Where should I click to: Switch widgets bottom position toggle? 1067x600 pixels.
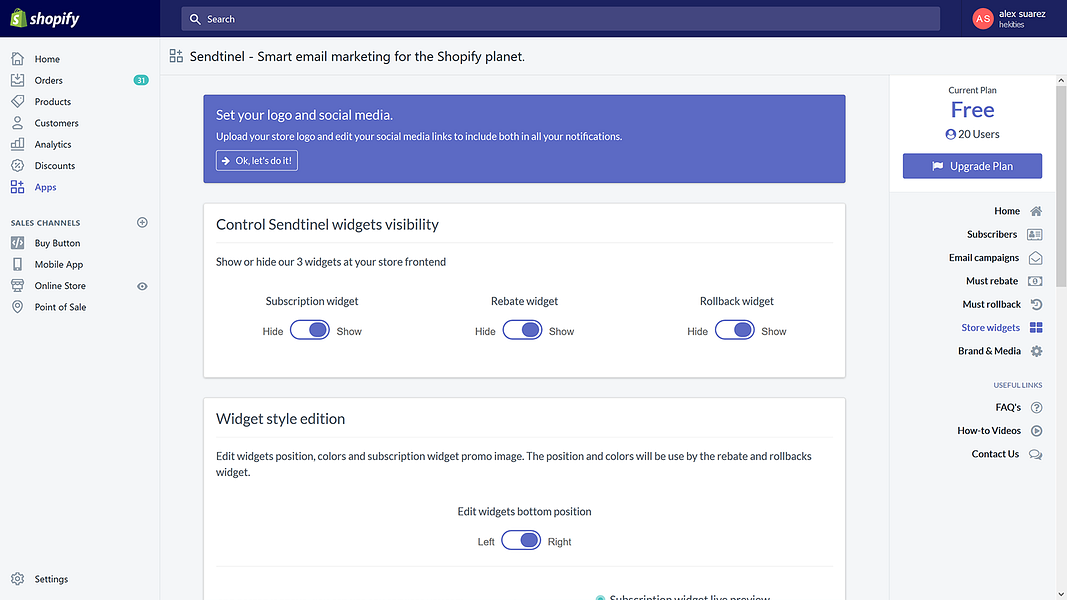pos(521,541)
